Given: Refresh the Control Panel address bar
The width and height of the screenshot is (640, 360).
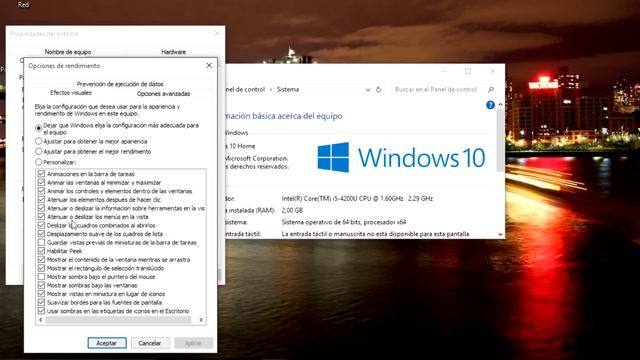Looking at the screenshot, I should pyautogui.click(x=378, y=89).
